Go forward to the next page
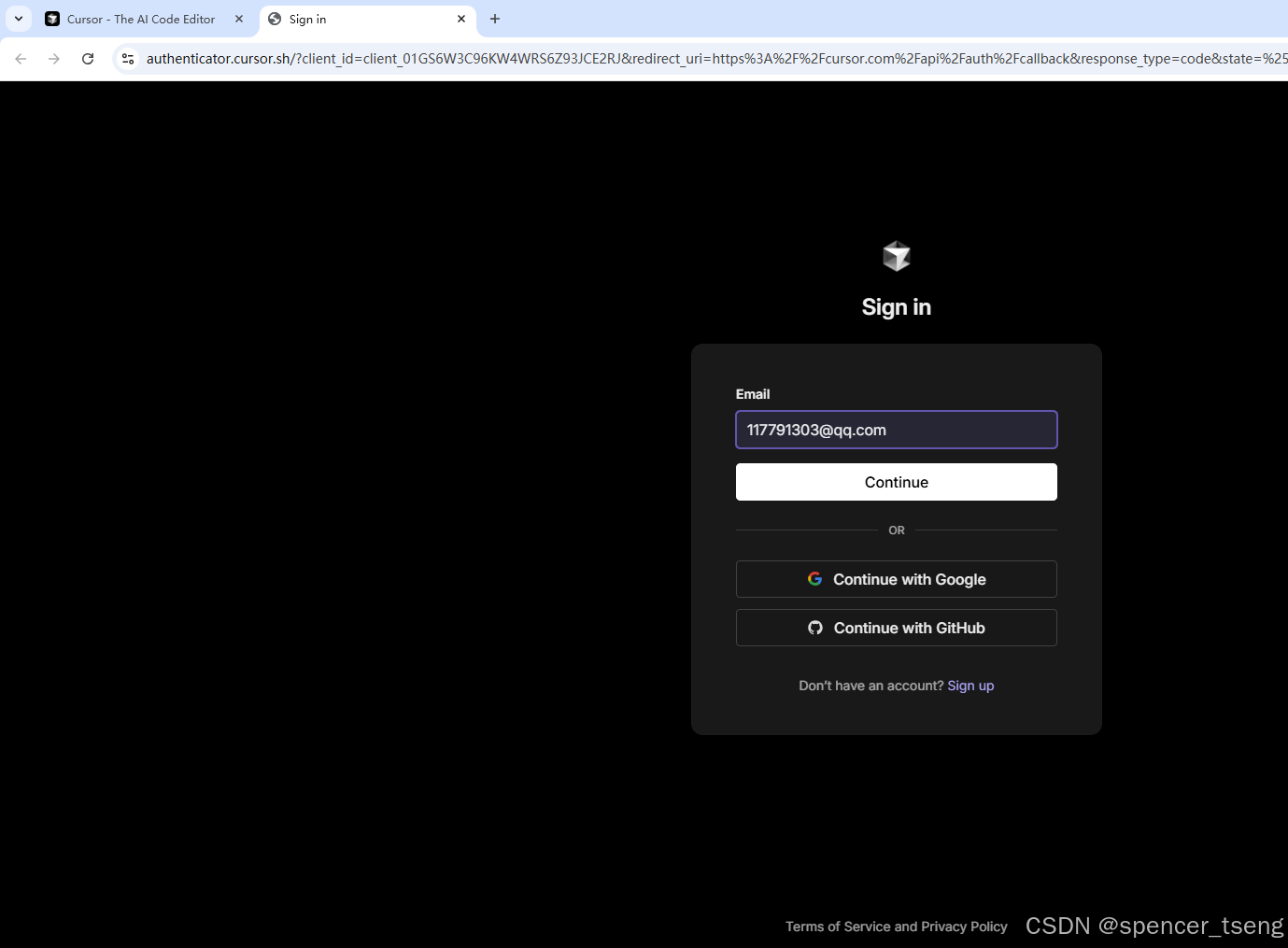Image resolution: width=1288 pixels, height=948 pixels. 54,59
